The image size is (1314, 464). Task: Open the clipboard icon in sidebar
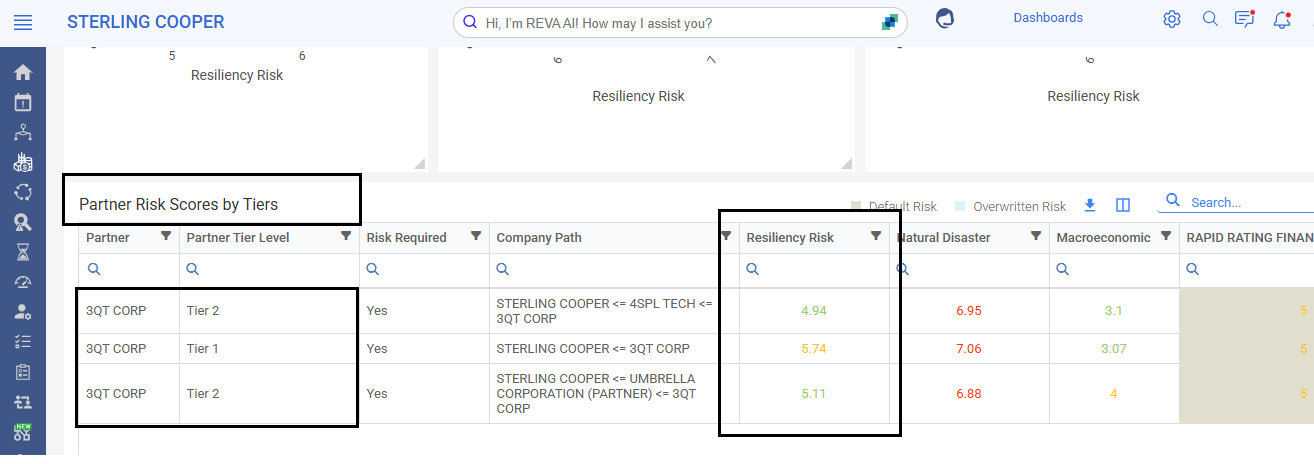22,372
